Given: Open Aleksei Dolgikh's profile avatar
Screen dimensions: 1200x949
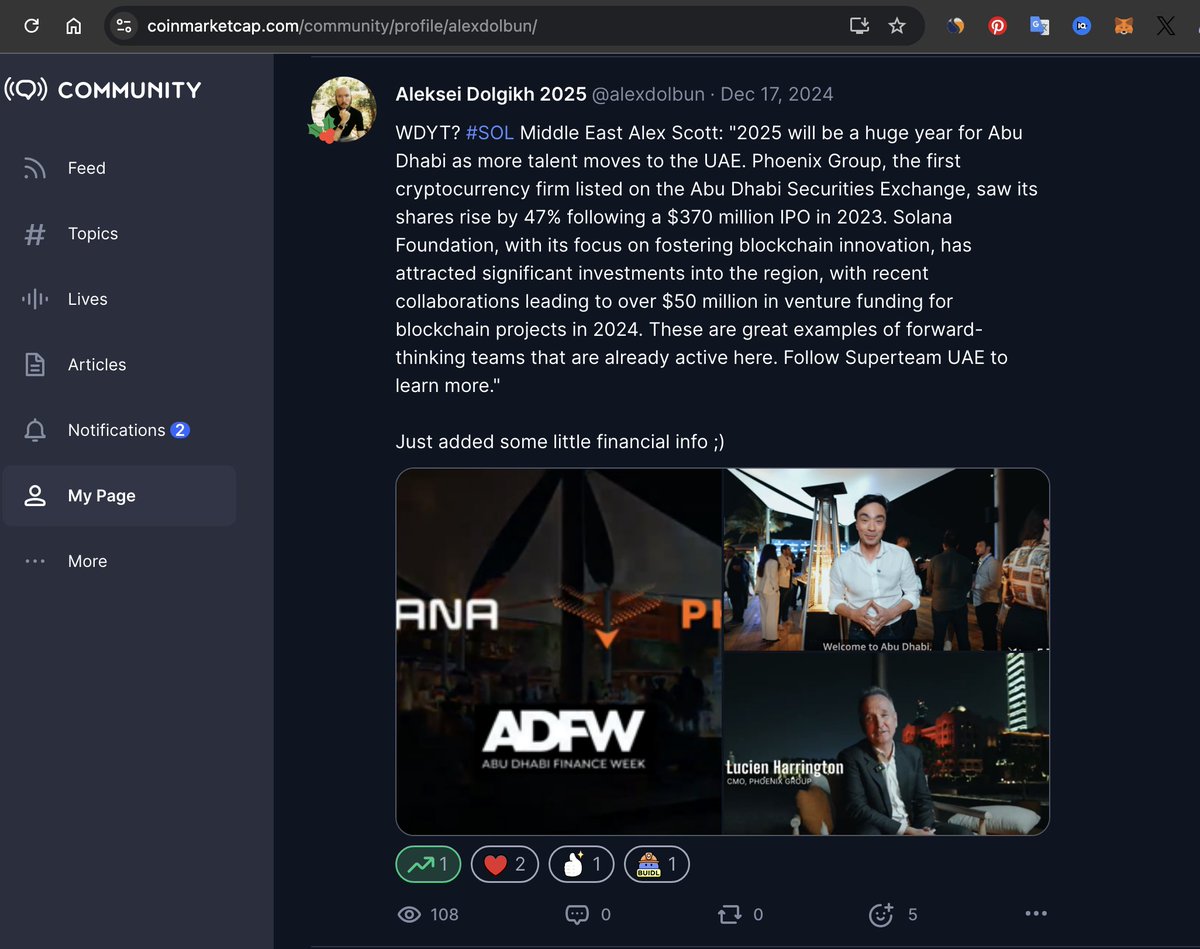Looking at the screenshot, I should point(343,109).
